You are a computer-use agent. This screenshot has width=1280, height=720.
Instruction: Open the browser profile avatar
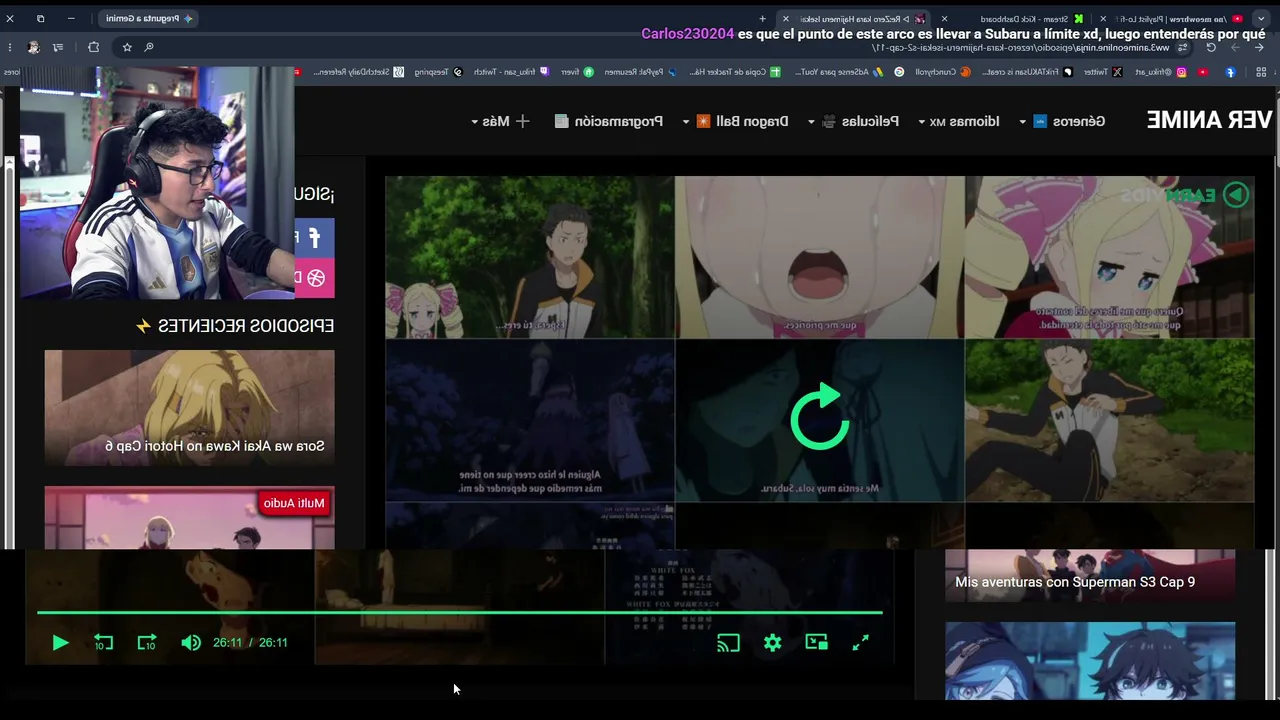[34, 47]
